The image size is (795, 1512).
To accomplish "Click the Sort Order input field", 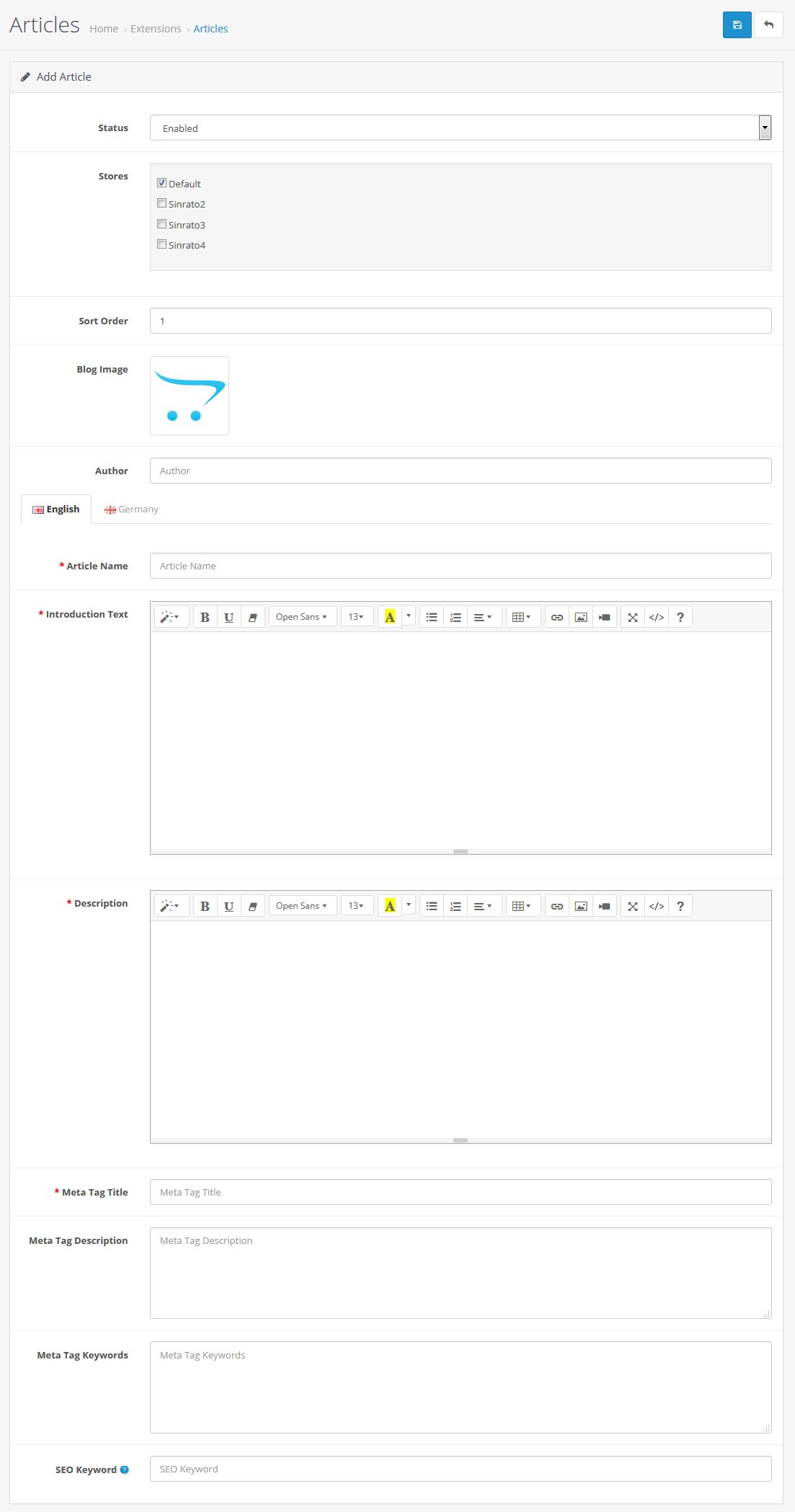I will click(x=461, y=321).
